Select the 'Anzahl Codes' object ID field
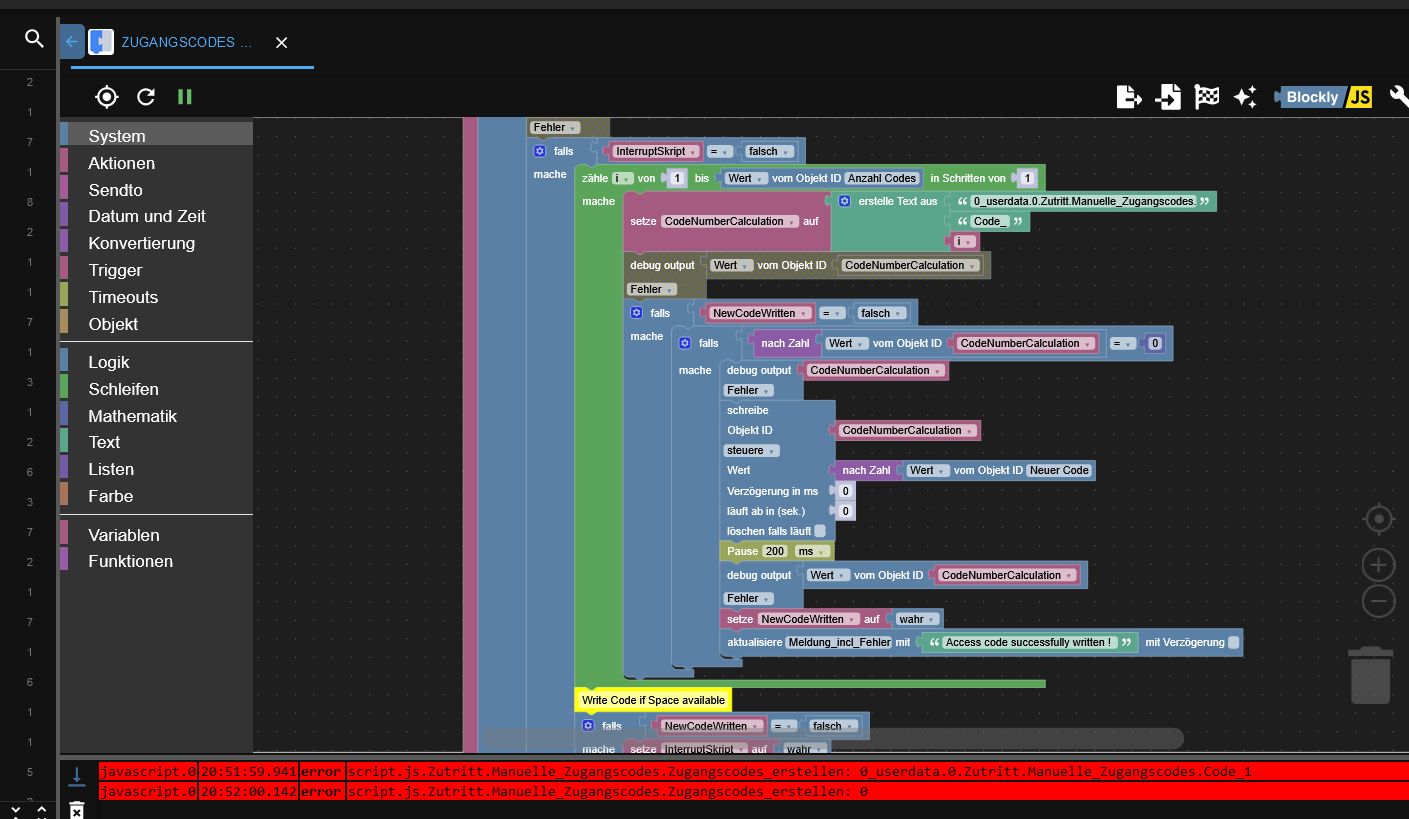Image resolution: width=1409 pixels, height=819 pixels. (882, 178)
